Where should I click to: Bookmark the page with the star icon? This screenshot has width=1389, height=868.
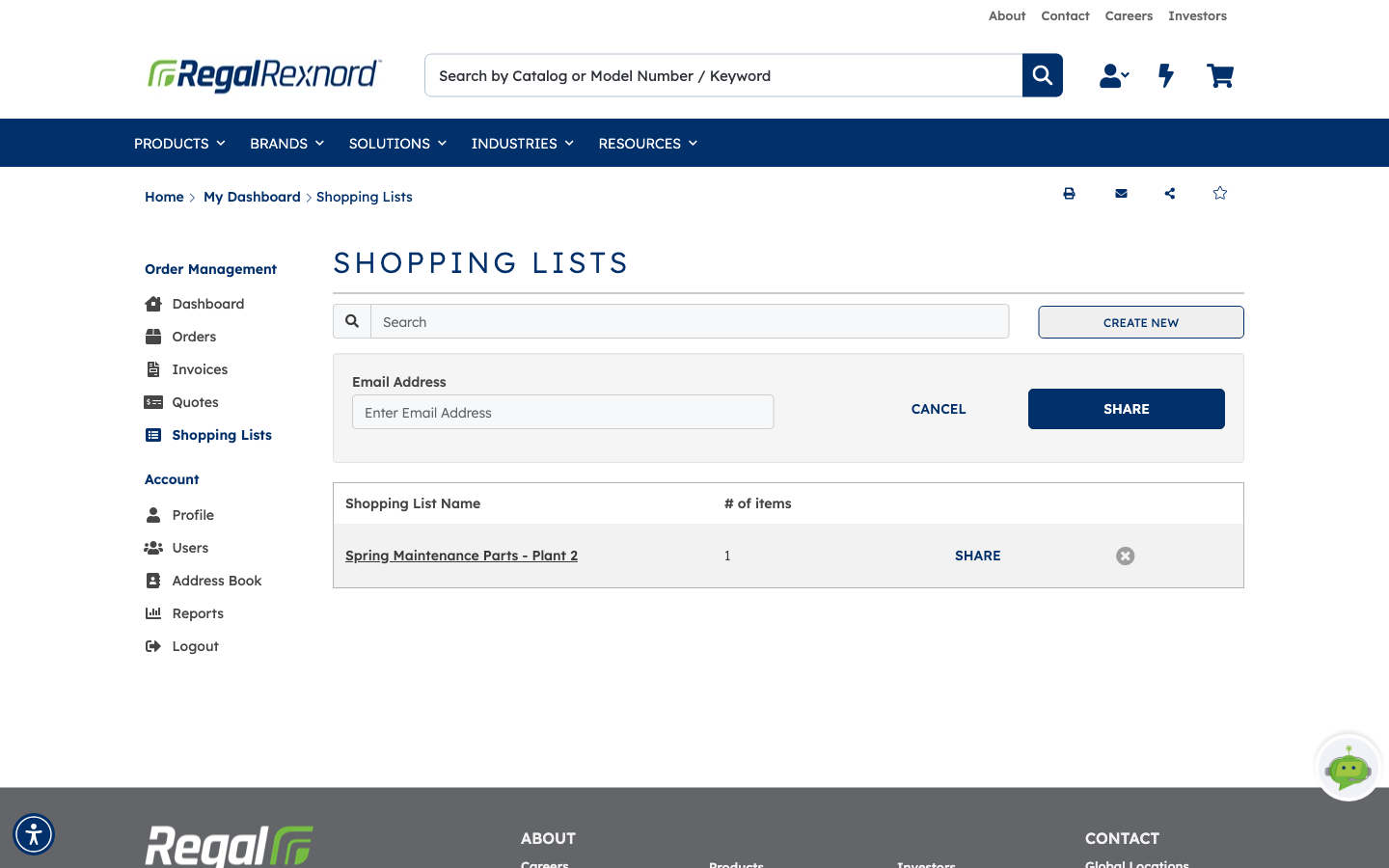[1220, 193]
